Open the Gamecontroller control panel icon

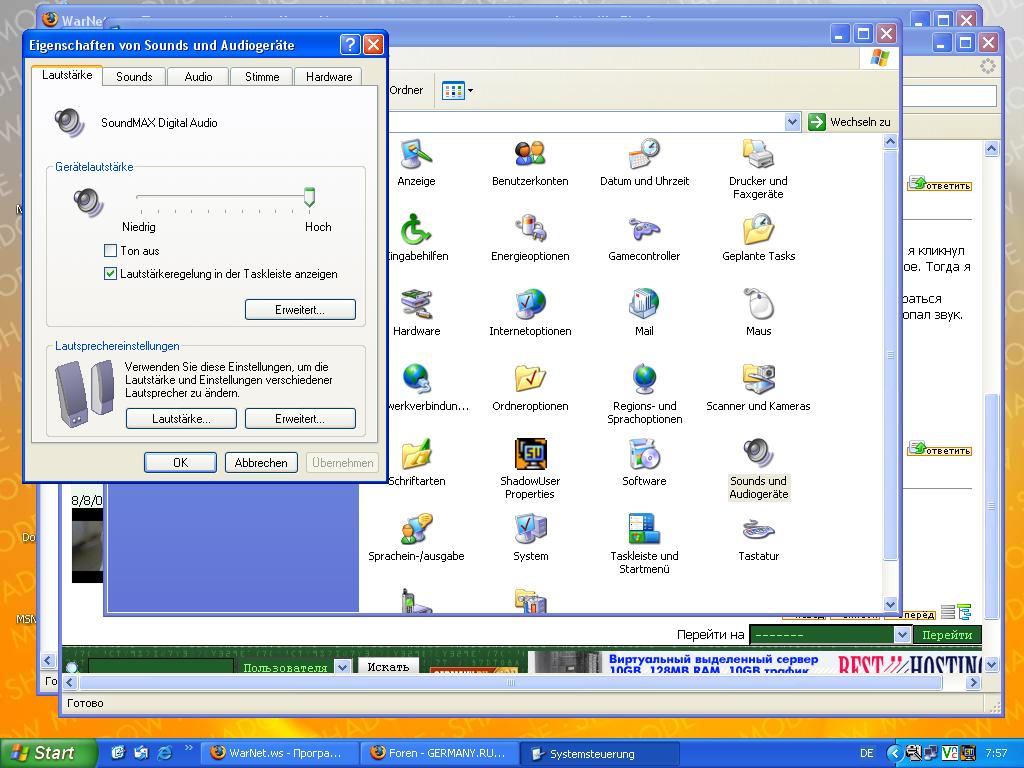click(644, 231)
